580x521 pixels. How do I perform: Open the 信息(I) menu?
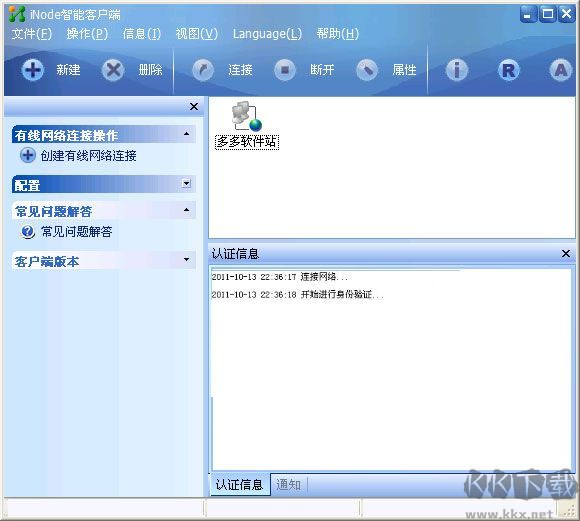142,34
